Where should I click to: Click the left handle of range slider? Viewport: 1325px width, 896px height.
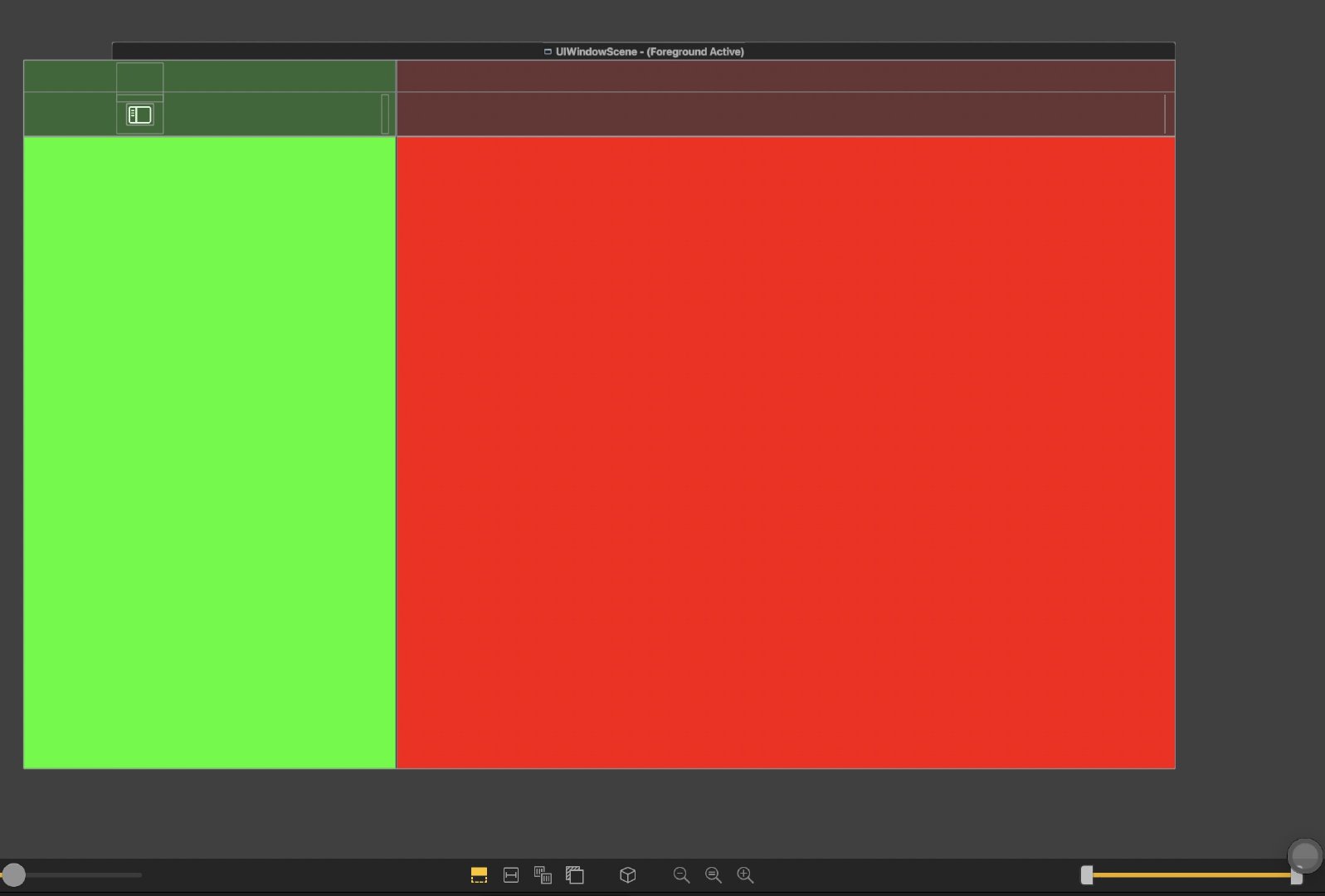point(1087,874)
